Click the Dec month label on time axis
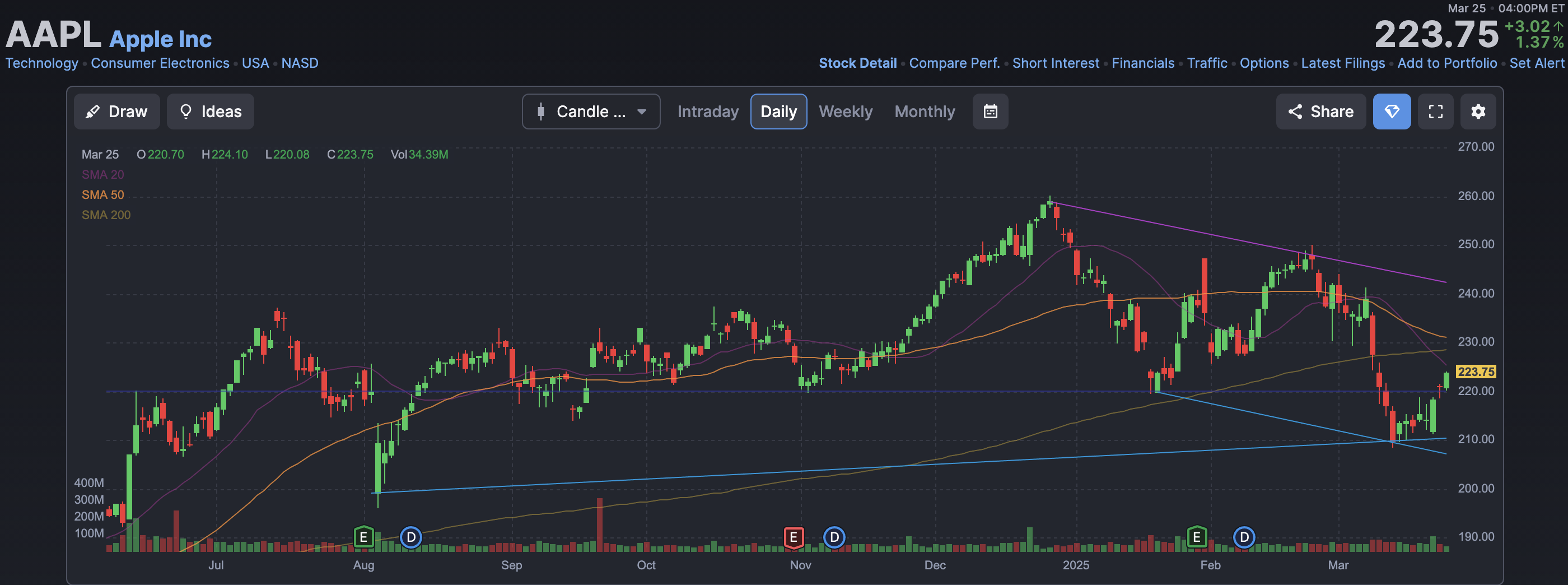This screenshot has height=585, width=1568. click(935, 565)
